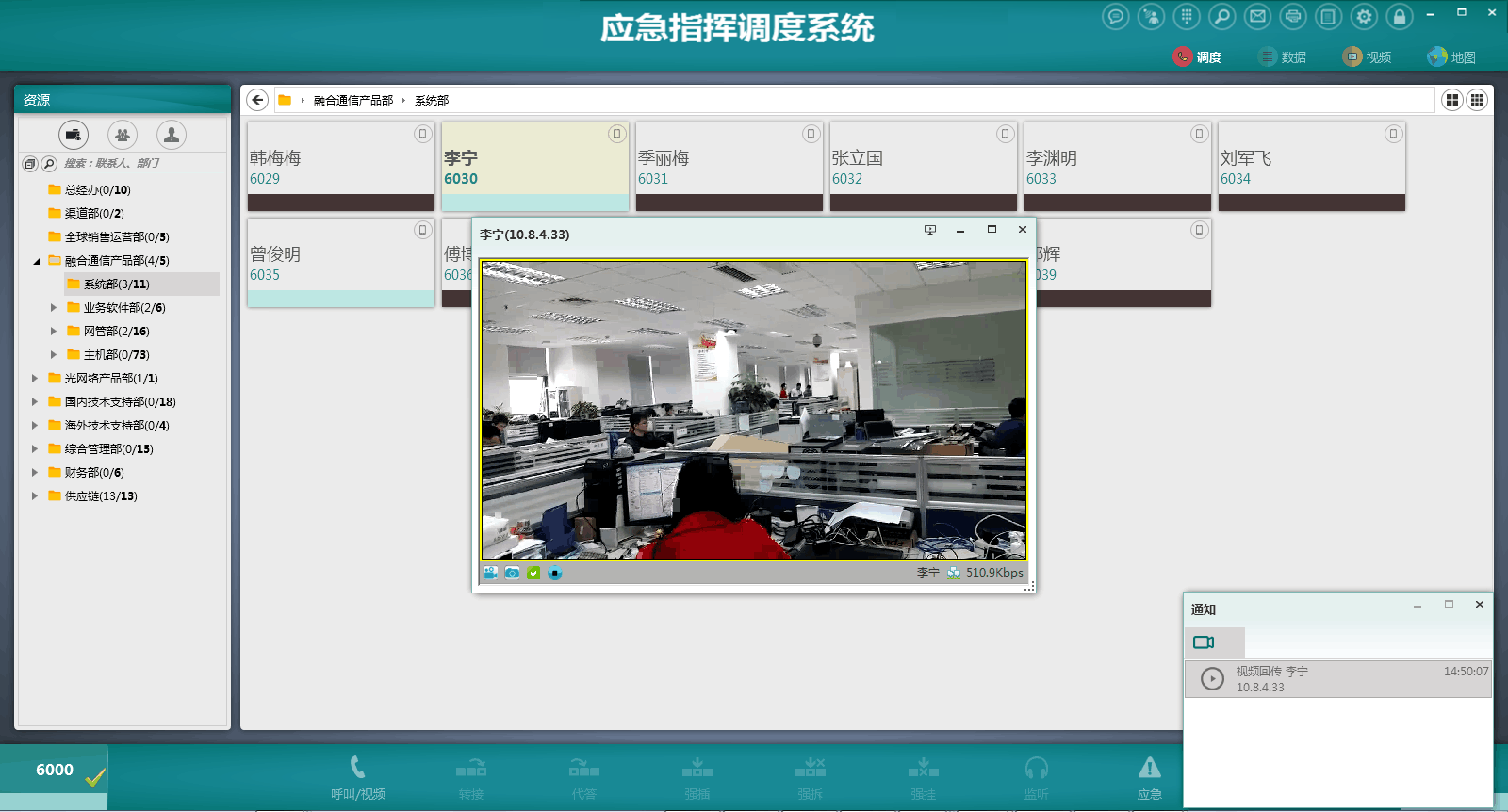Switch to the 地图 map tab

click(x=1451, y=57)
